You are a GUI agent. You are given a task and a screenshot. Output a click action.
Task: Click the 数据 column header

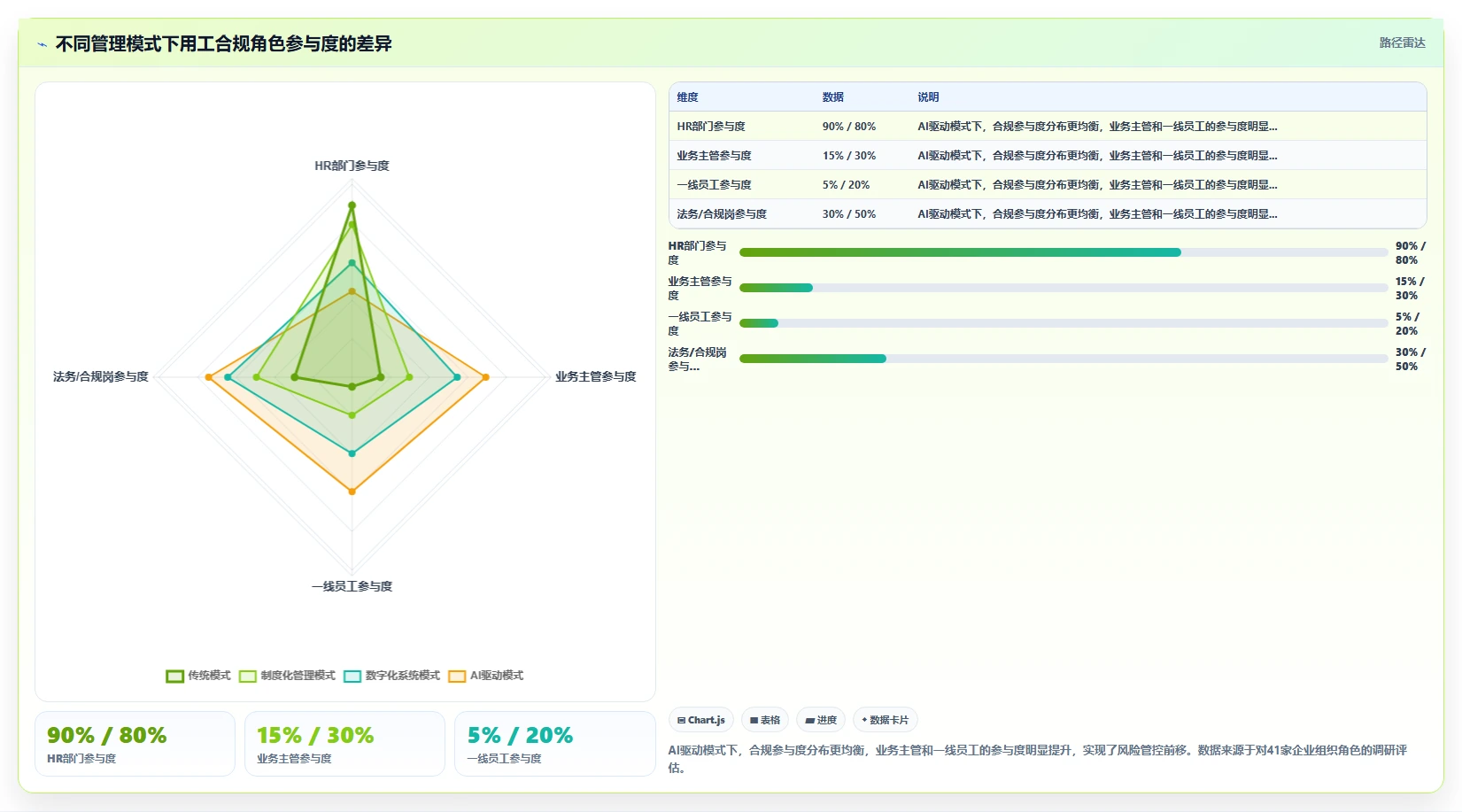tap(833, 97)
